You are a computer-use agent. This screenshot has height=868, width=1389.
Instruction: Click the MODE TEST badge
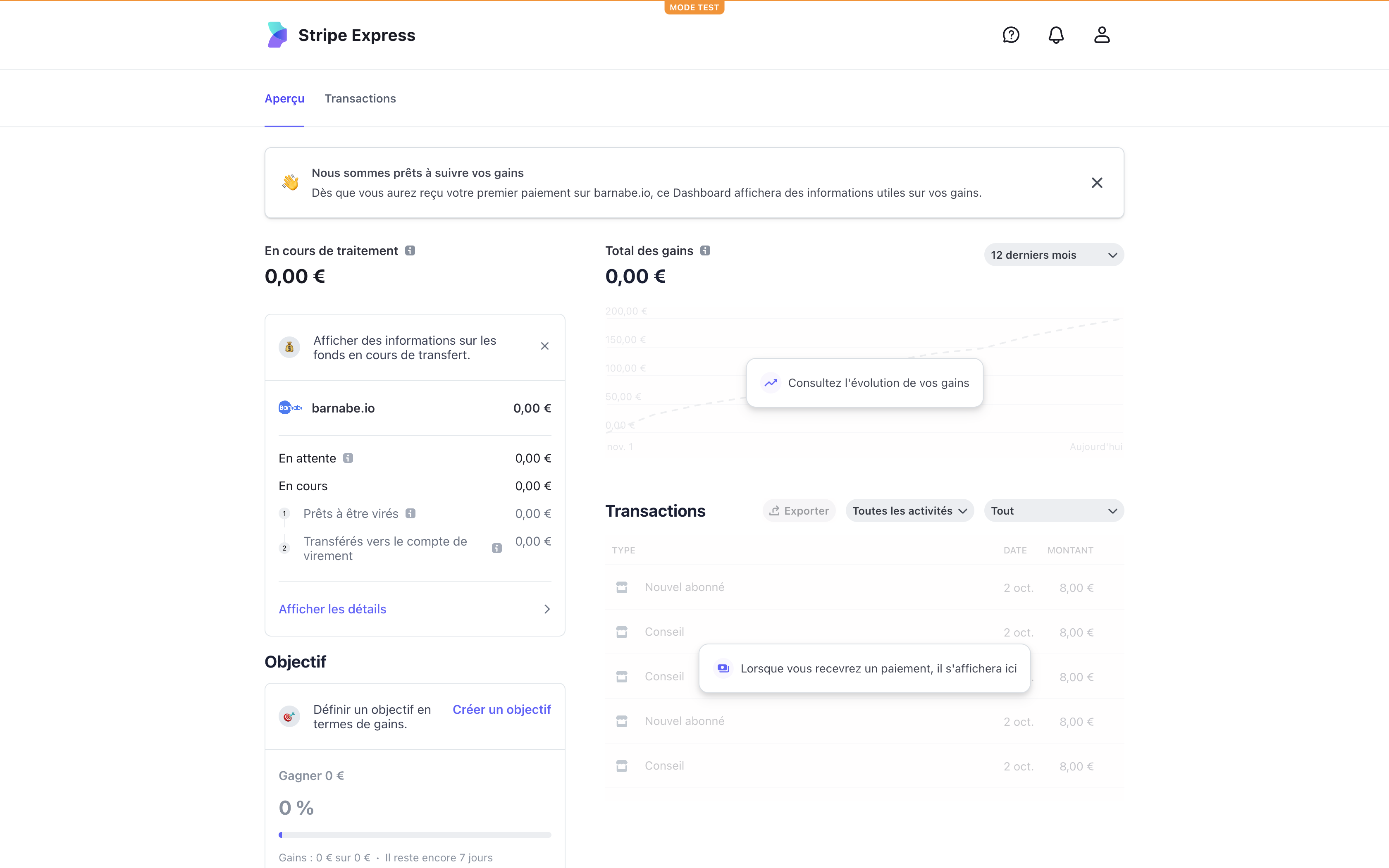click(694, 7)
